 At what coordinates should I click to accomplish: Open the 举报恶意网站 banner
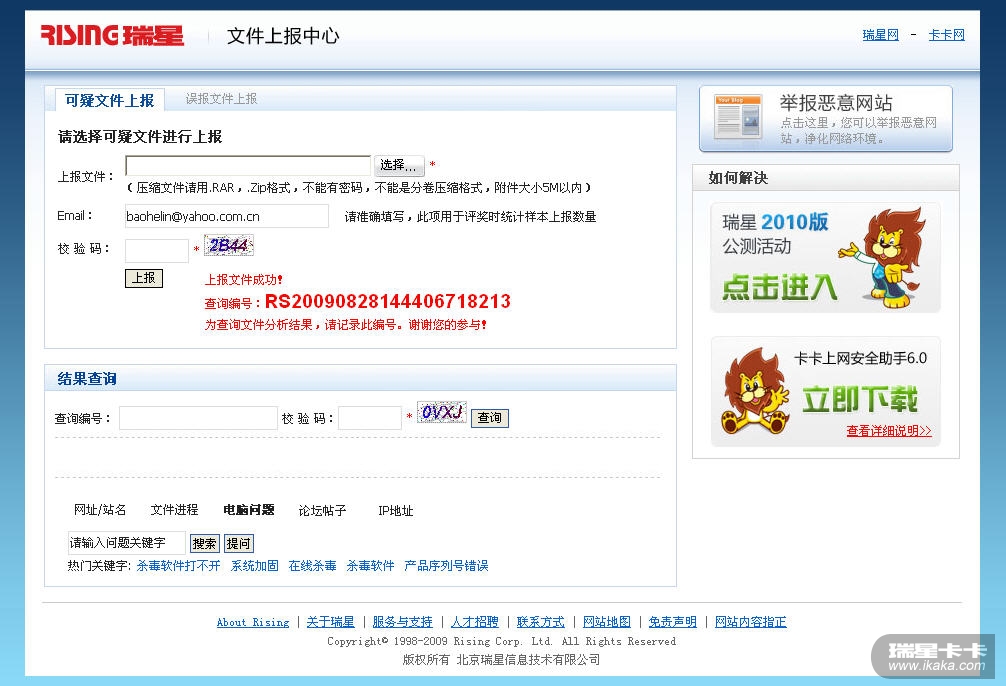pos(826,119)
